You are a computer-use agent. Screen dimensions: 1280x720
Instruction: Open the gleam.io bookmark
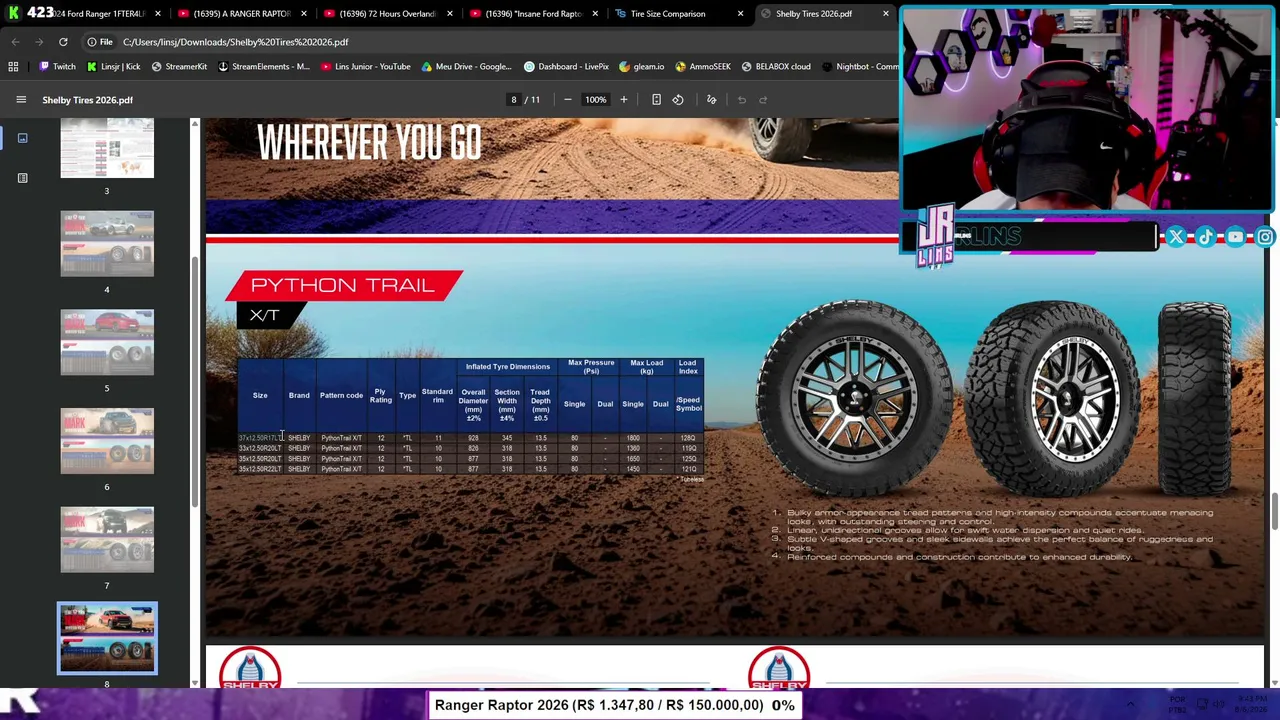click(641, 67)
